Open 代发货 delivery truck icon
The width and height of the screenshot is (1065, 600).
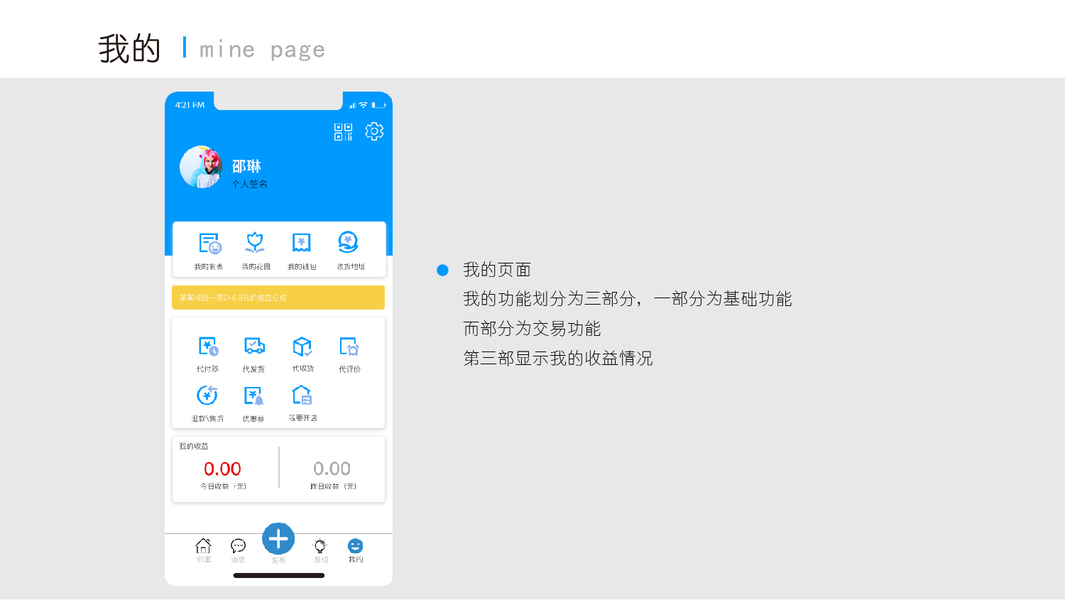(254, 347)
